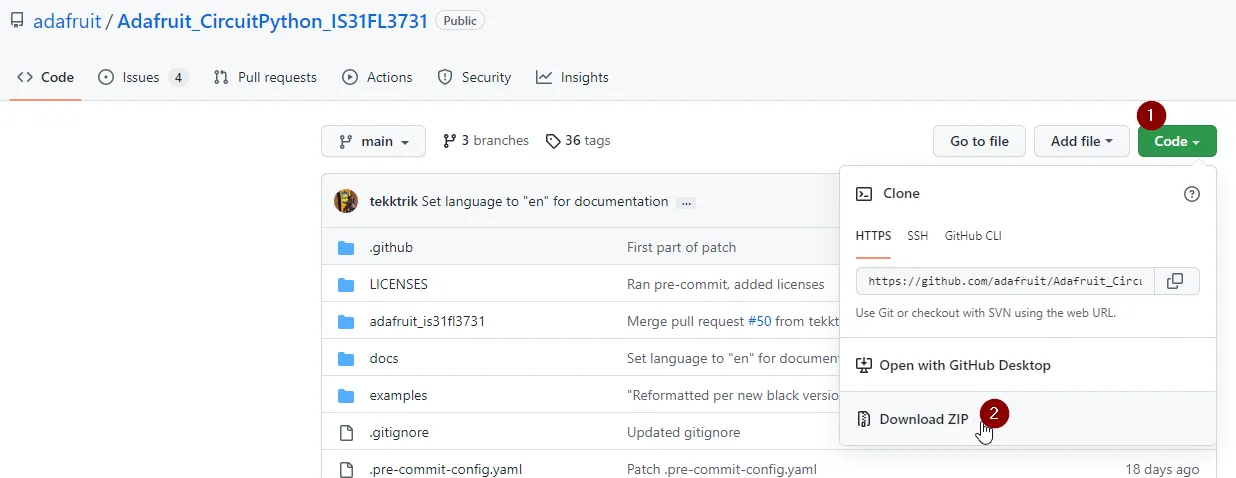Click Download ZIP in Code menu
The height and width of the screenshot is (478, 1236).
tap(923, 419)
